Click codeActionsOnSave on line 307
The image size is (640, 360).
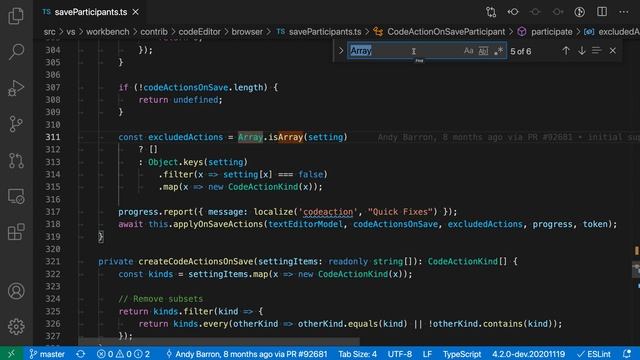click(x=185, y=87)
